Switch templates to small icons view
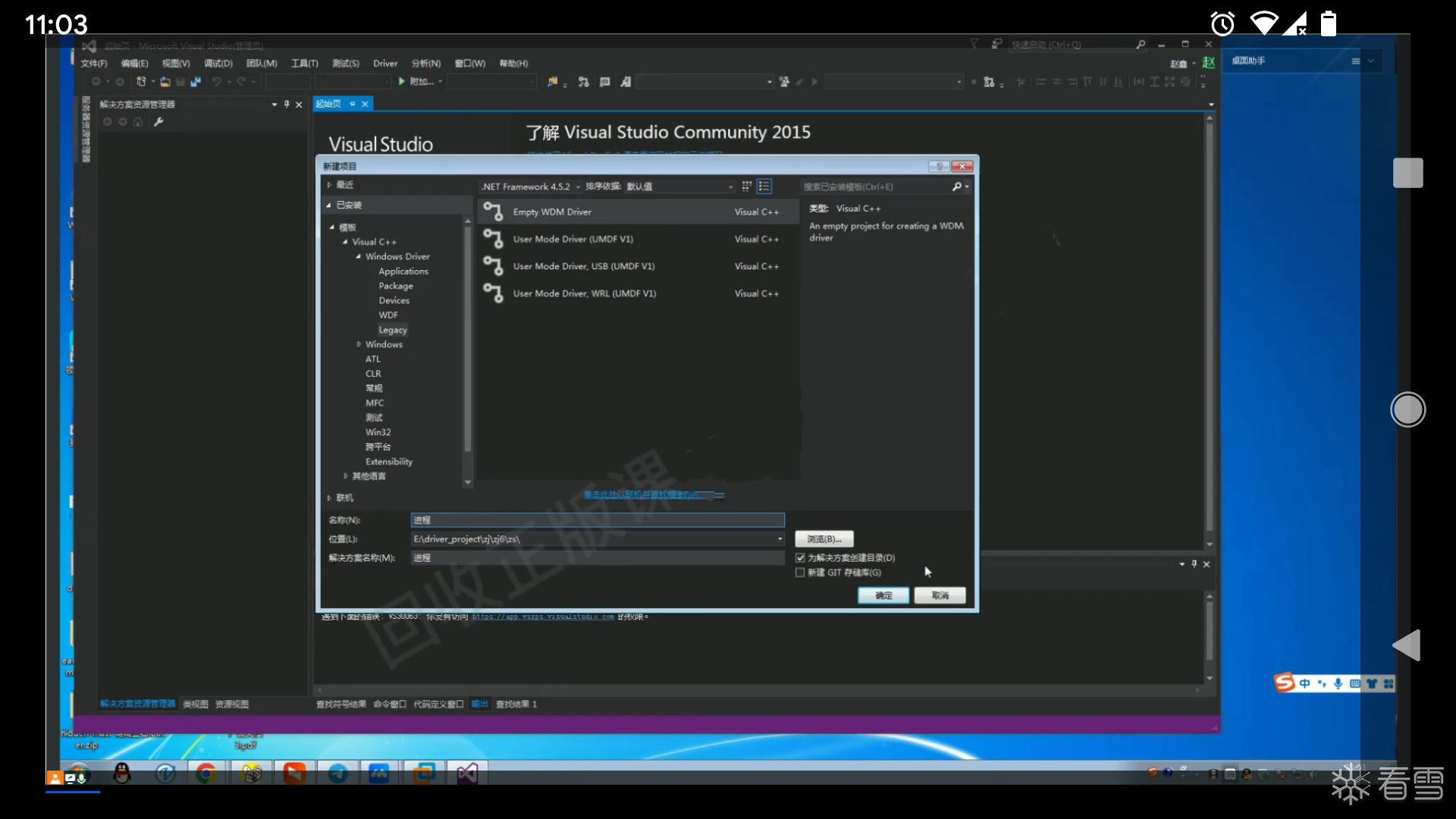The width and height of the screenshot is (1456, 819). click(746, 186)
